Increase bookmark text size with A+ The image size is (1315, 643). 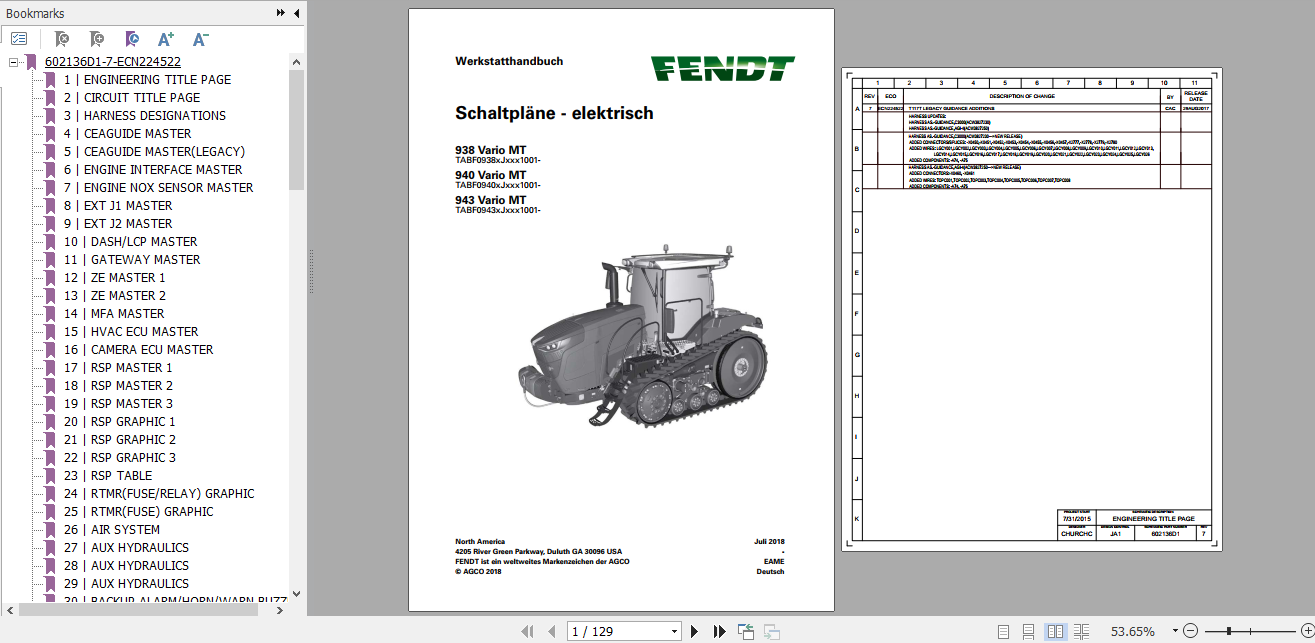166,39
